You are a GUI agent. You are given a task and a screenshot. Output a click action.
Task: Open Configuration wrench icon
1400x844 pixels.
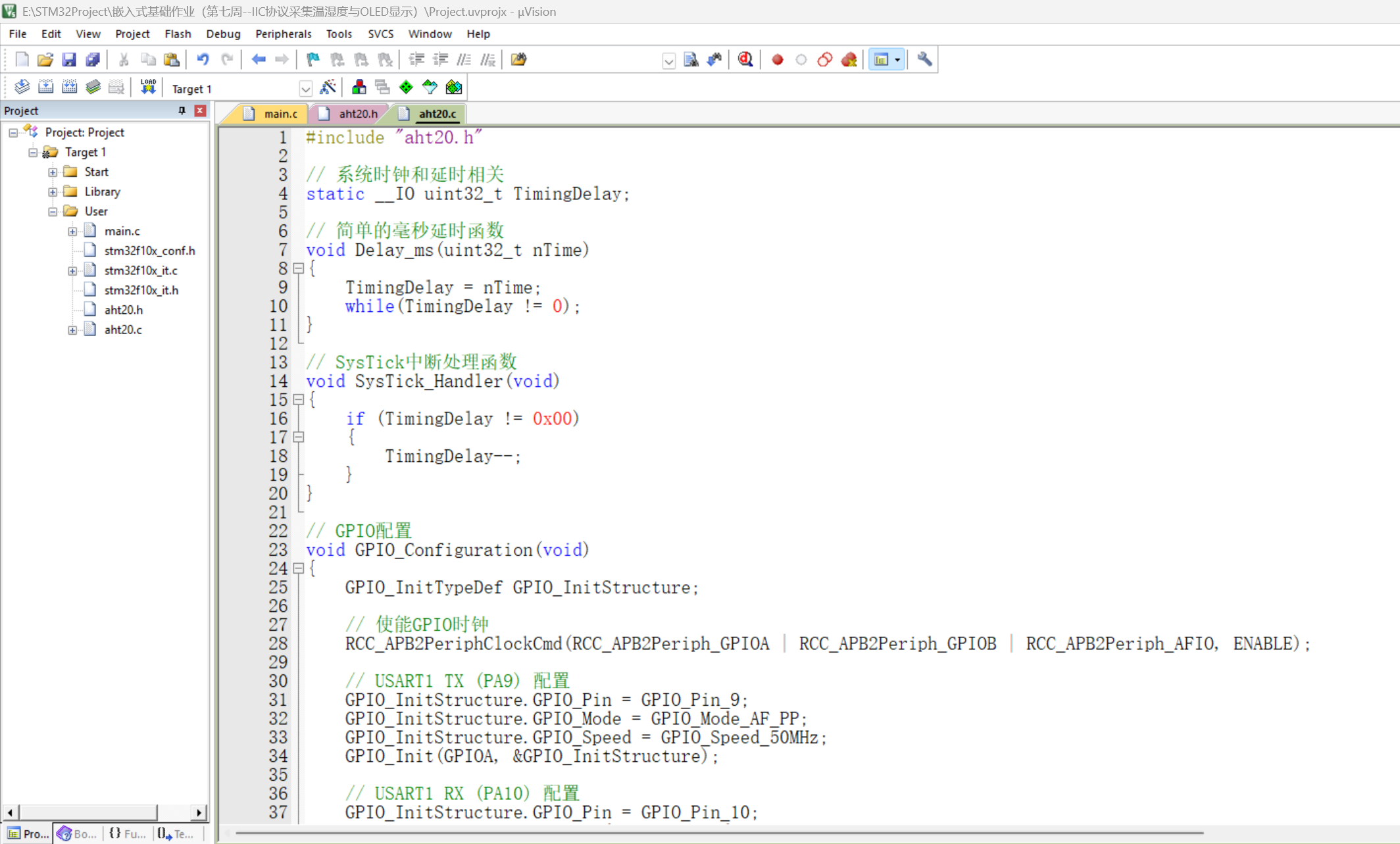tap(924, 60)
